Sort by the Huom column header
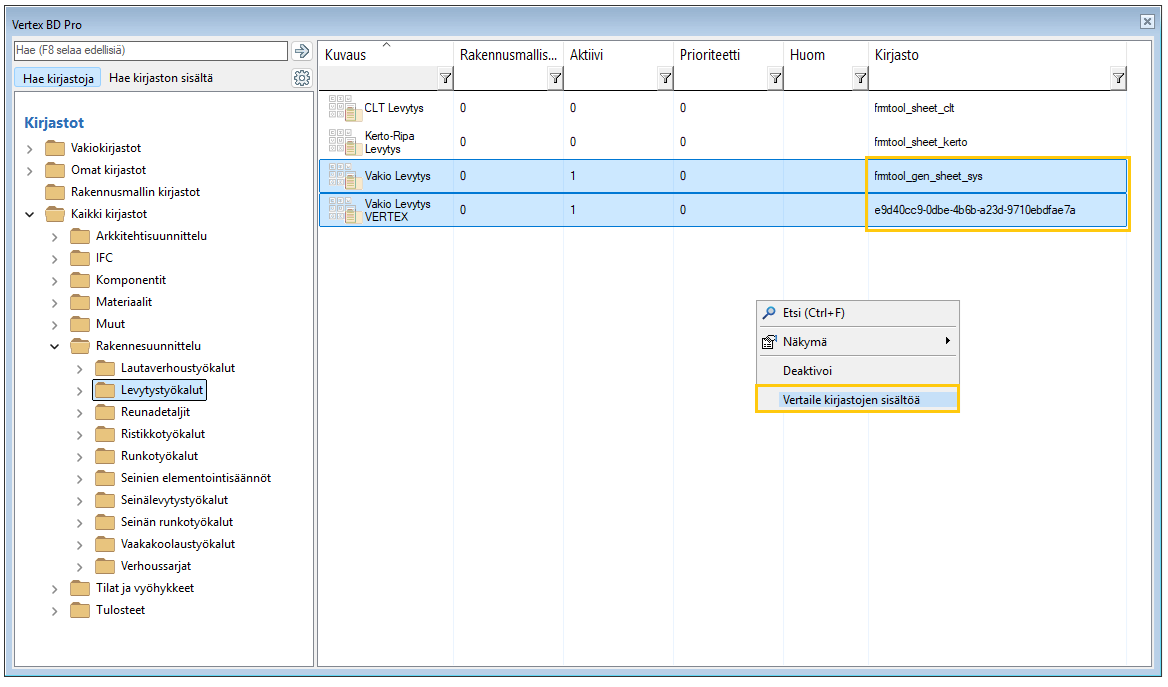The width and height of the screenshot is (1168, 687). [x=825, y=55]
